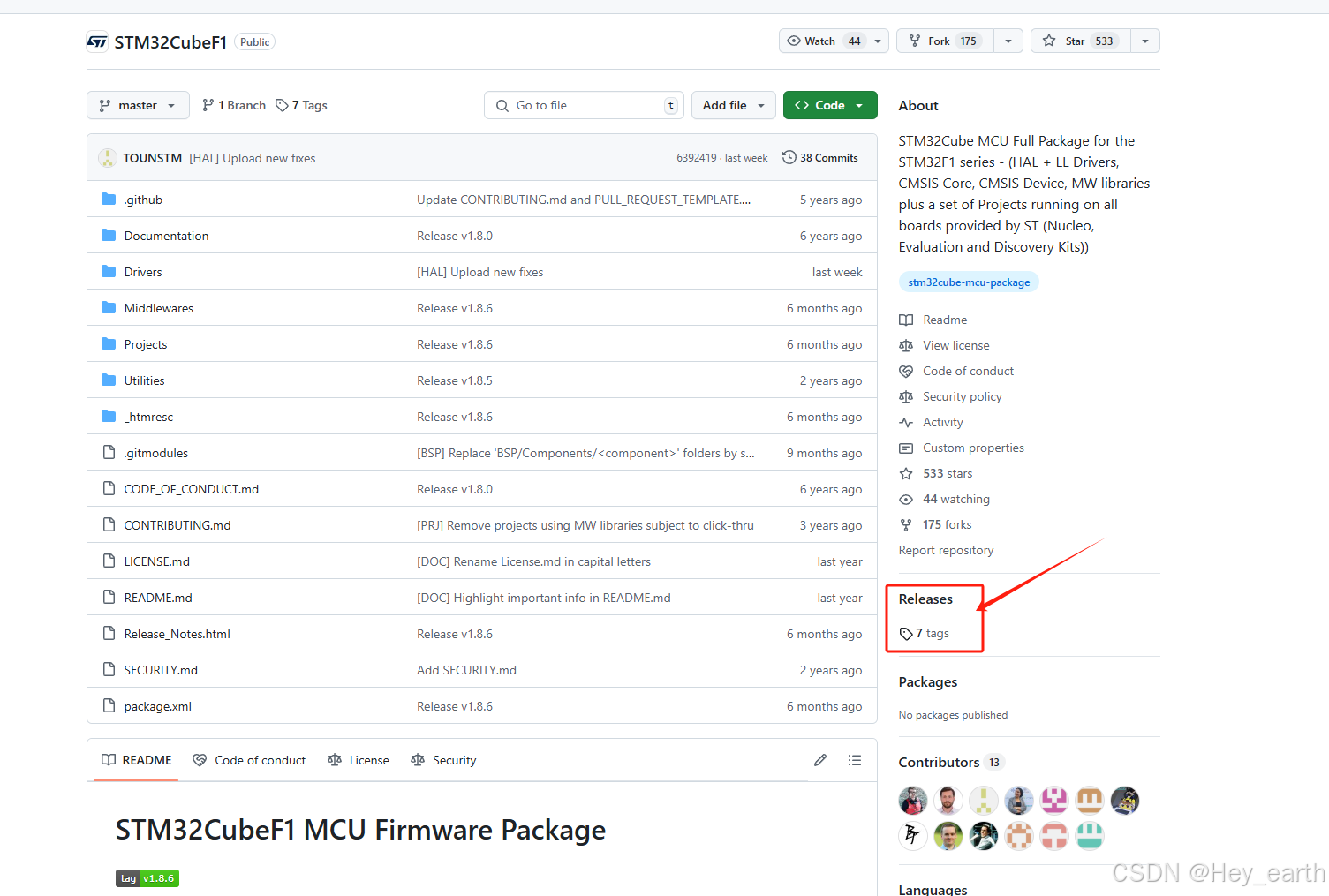
Task: Click the ST organization logo icon
Action: coord(97,41)
